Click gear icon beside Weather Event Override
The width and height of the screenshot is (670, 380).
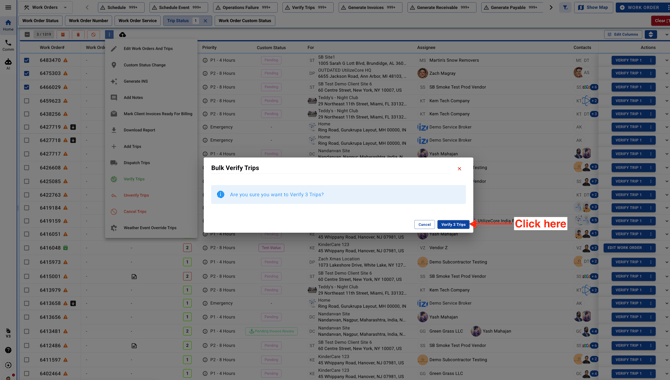pos(114,228)
